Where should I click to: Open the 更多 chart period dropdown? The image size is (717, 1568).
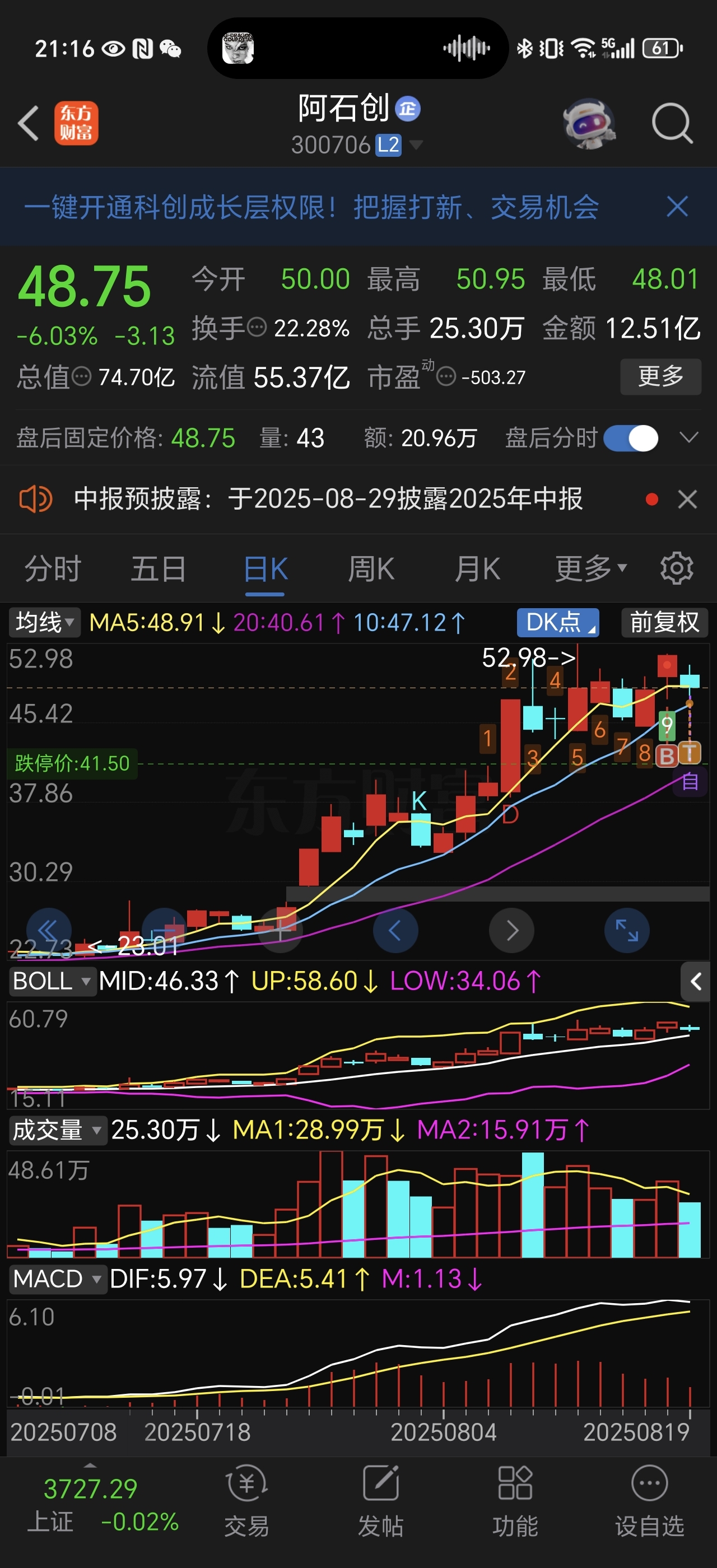click(590, 569)
